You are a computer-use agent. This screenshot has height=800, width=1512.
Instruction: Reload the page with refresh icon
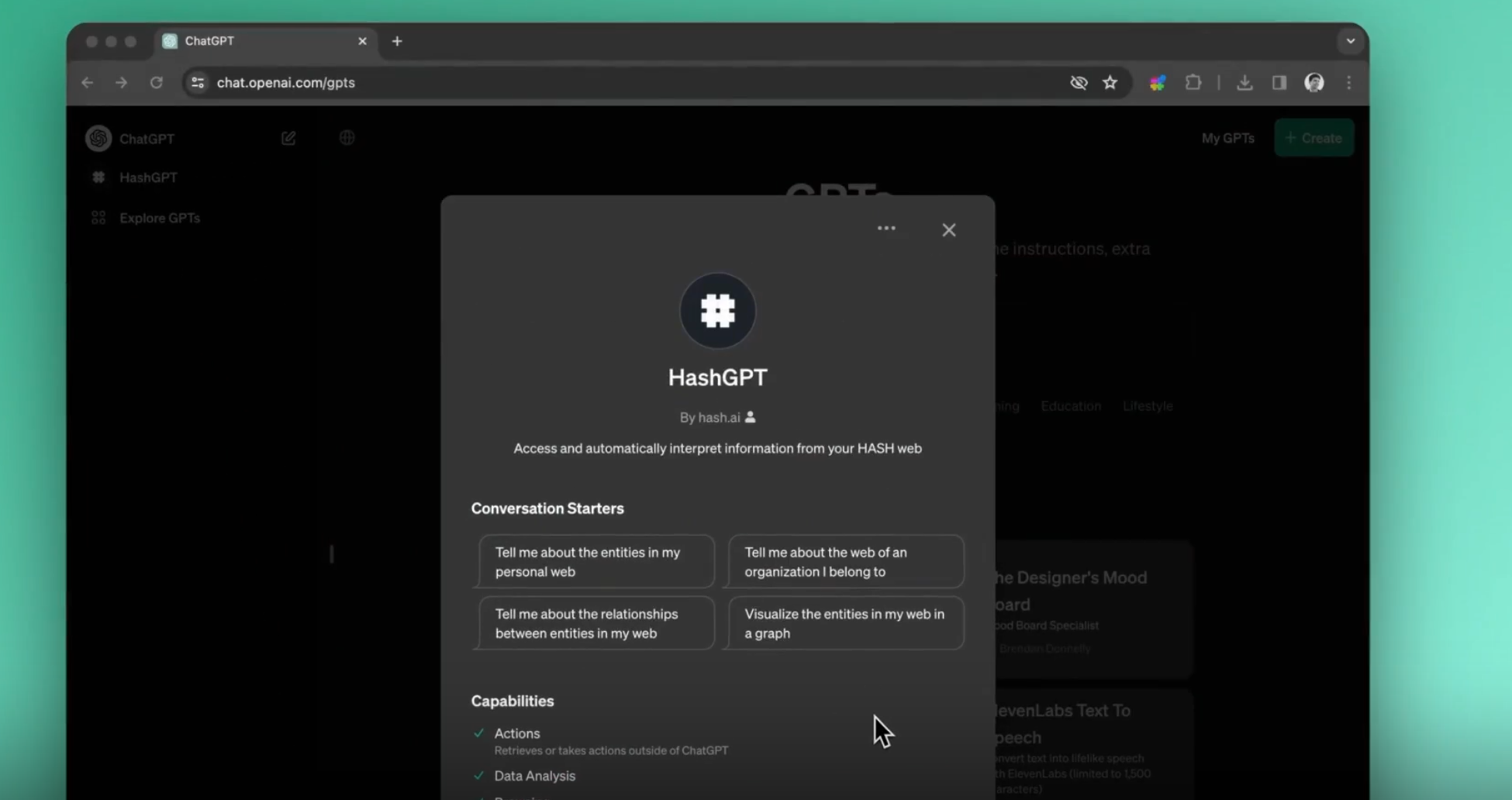pyautogui.click(x=157, y=82)
